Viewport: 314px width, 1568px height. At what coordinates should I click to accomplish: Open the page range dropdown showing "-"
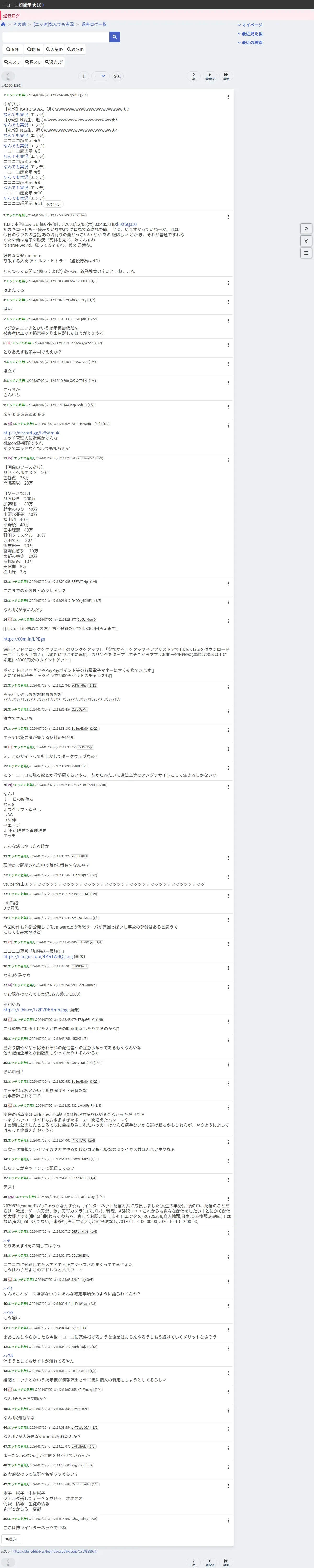[100, 77]
